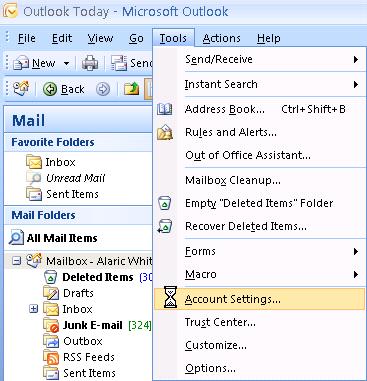
Task: Click the Outlook title bar icon
Action: (x=9, y=11)
